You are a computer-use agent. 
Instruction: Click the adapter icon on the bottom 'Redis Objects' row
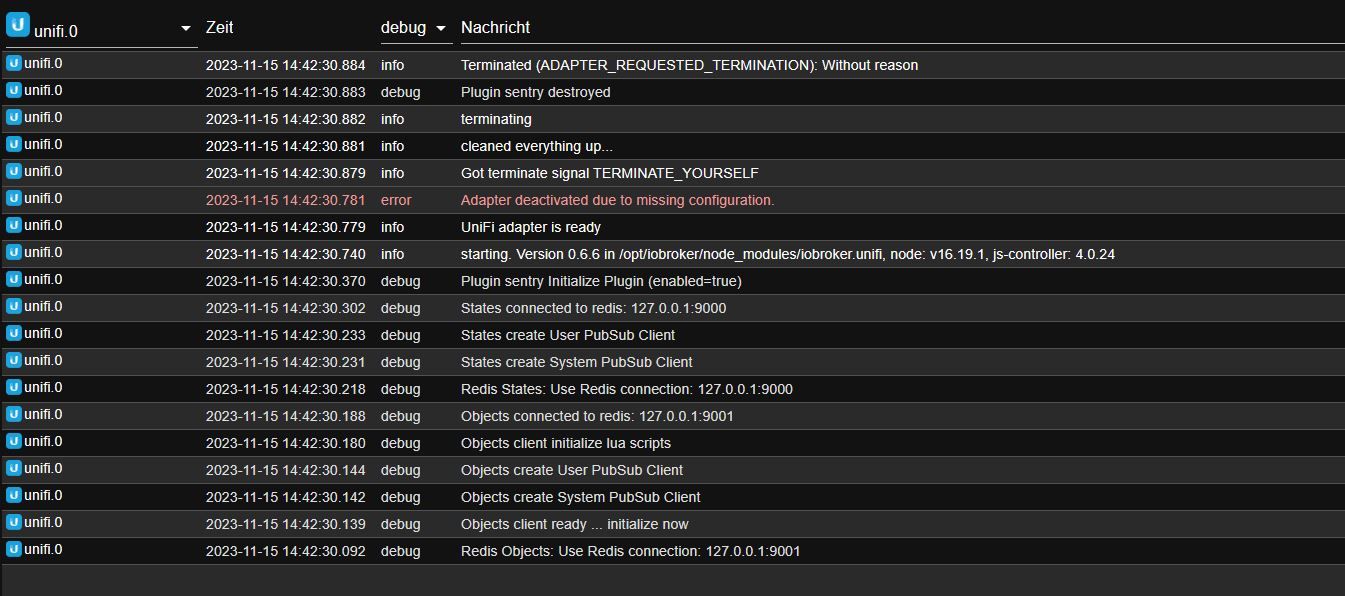tap(14, 550)
